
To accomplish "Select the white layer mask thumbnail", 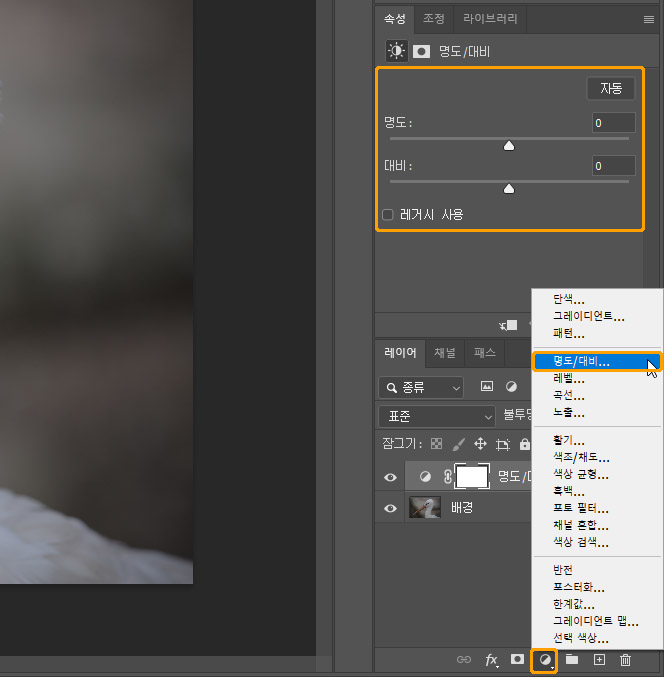I will [472, 476].
